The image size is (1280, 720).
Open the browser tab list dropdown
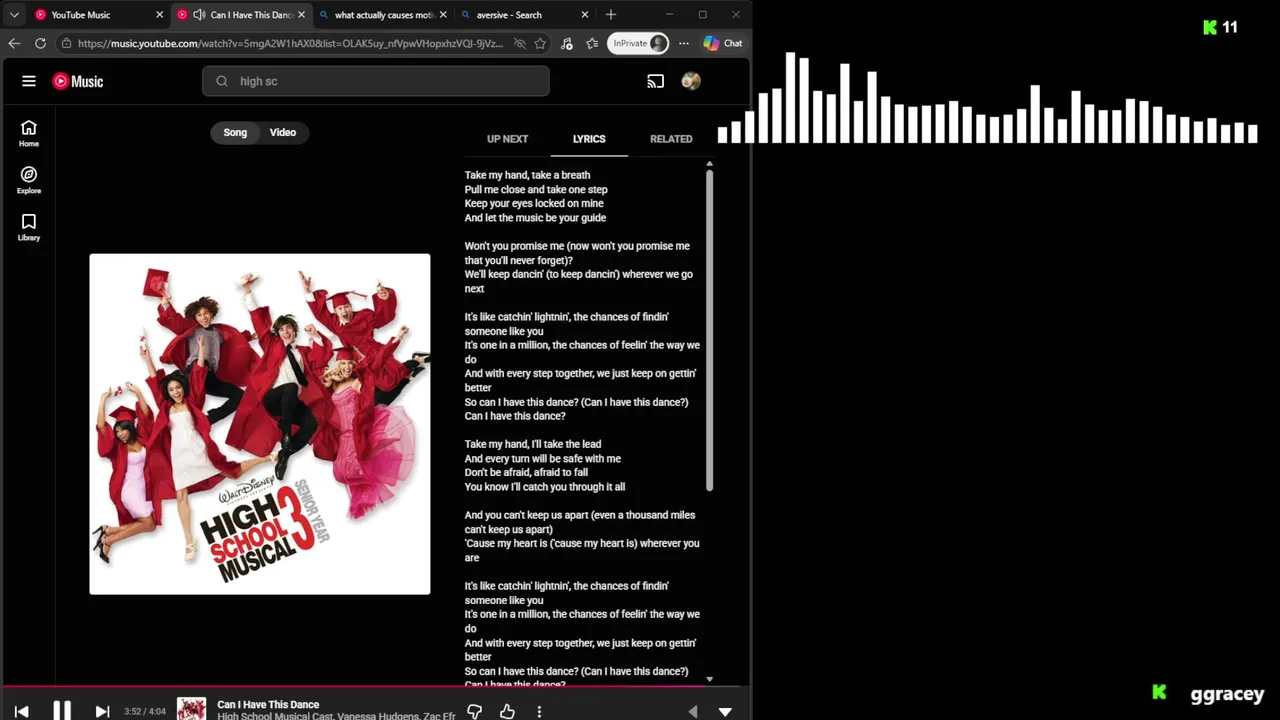pos(14,15)
